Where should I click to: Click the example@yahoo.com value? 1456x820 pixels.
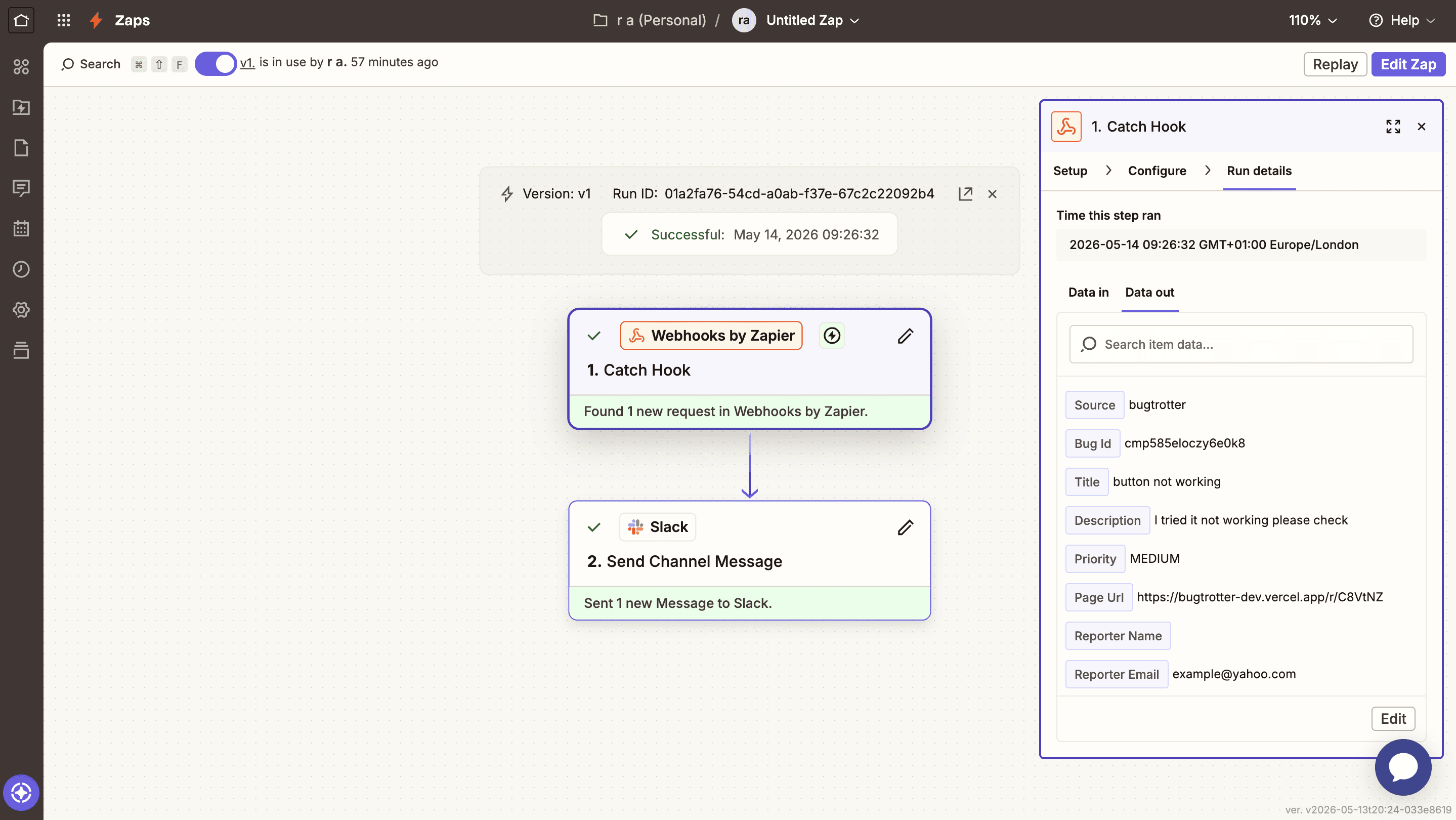1234,674
